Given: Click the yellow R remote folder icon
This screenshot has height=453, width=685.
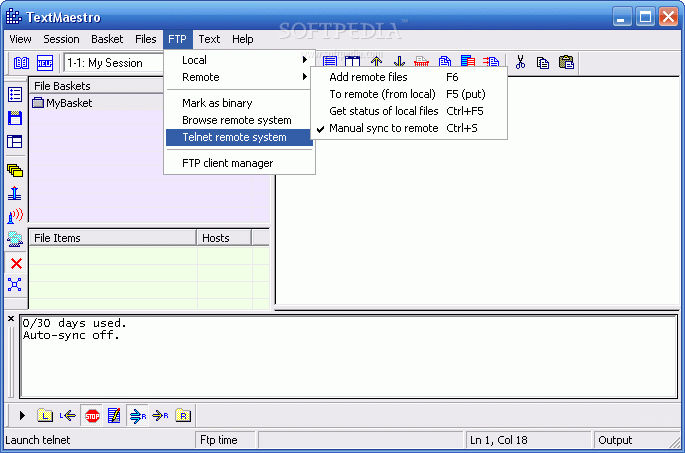Looking at the screenshot, I should pos(183,415).
